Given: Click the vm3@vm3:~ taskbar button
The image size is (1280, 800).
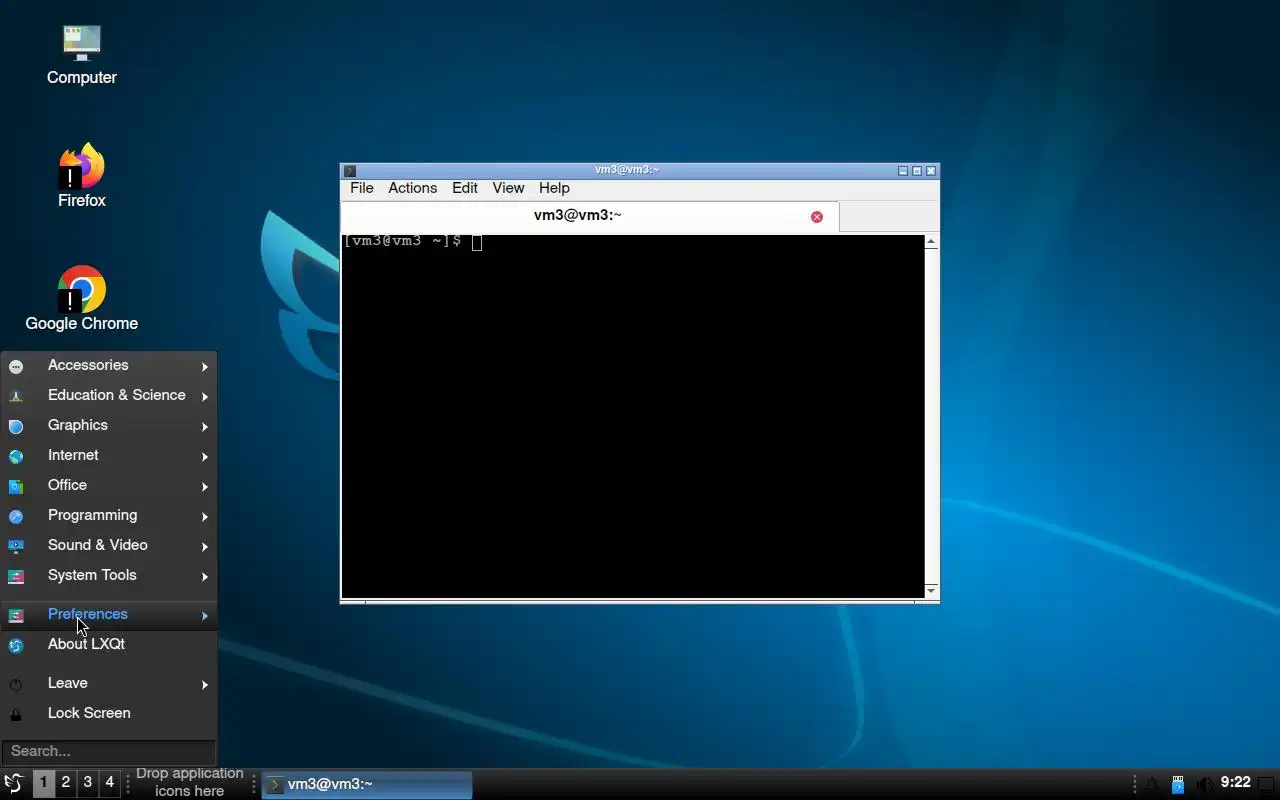Looking at the screenshot, I should click(367, 785).
